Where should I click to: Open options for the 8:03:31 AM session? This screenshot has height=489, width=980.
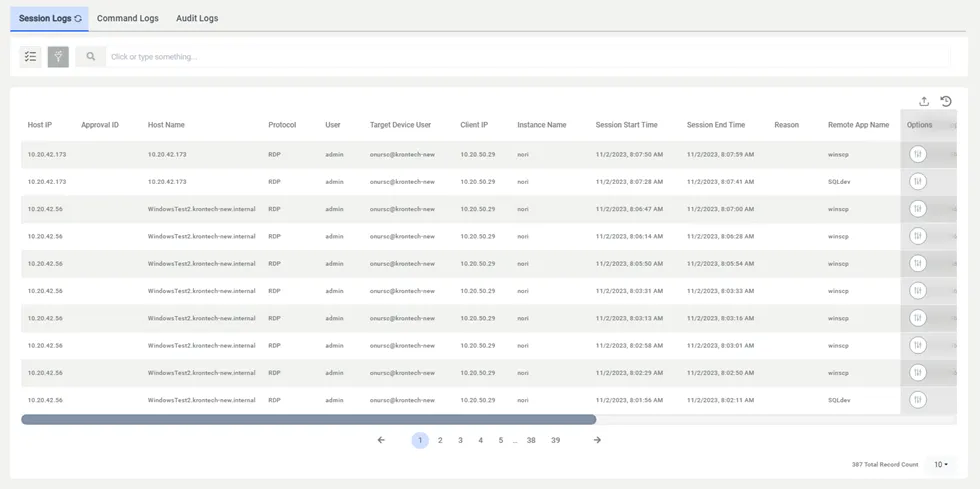tap(918, 291)
